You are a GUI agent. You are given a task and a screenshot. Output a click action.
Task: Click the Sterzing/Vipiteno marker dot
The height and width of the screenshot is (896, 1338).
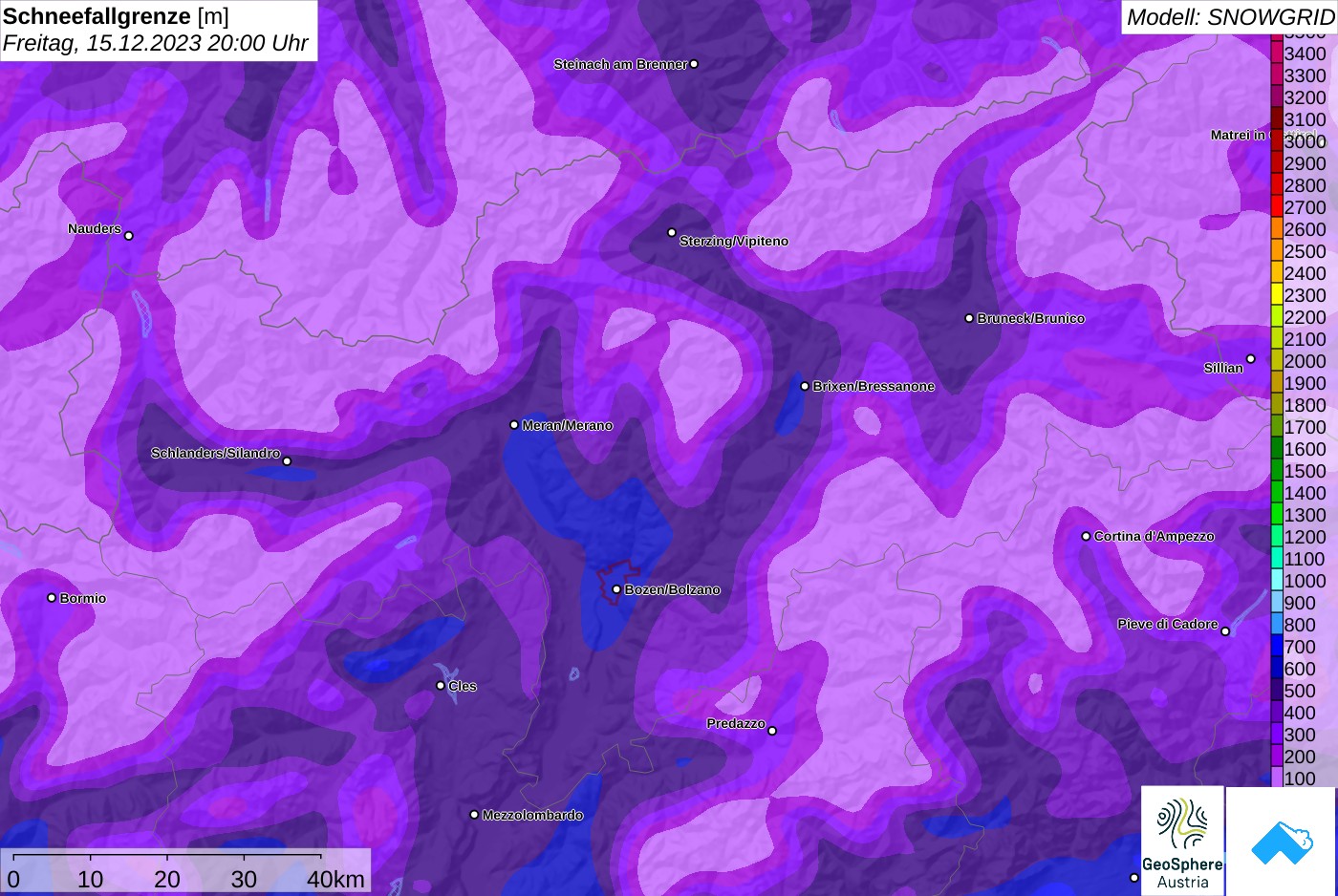tap(672, 232)
